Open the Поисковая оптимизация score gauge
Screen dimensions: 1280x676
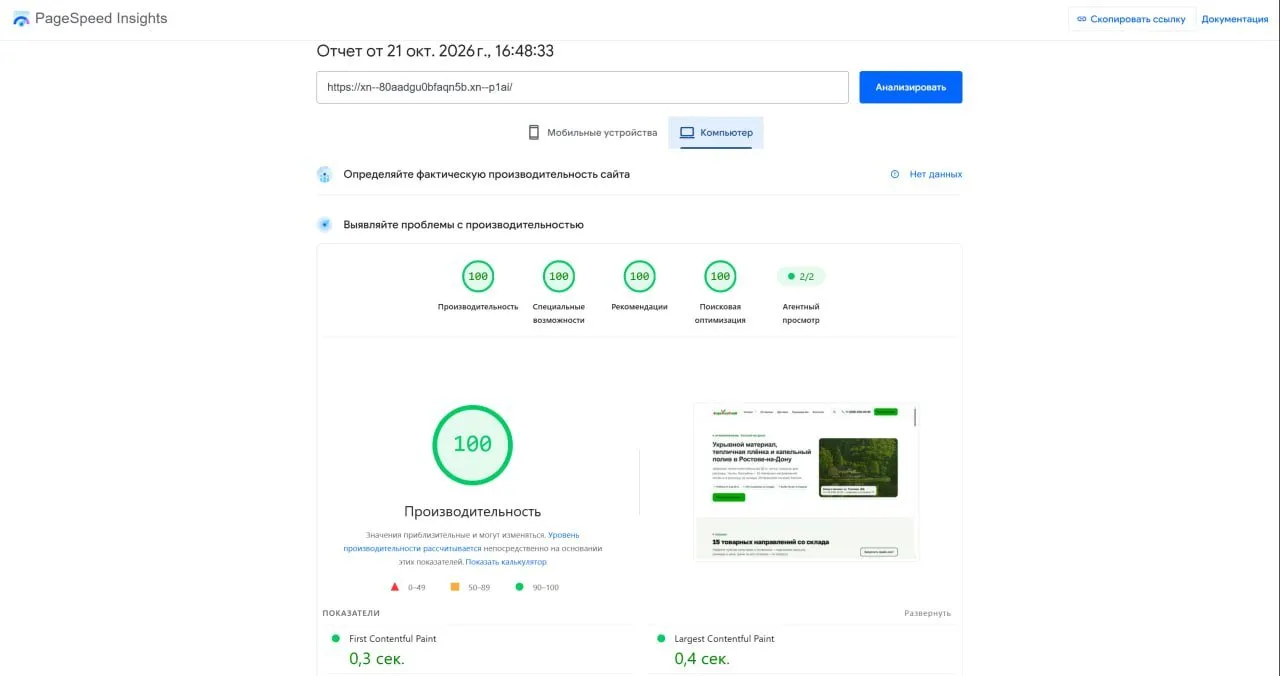[720, 277]
